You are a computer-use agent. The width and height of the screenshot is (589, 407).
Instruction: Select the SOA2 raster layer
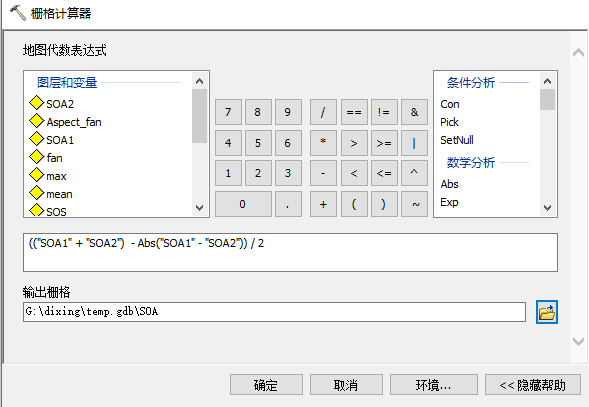(x=52, y=104)
